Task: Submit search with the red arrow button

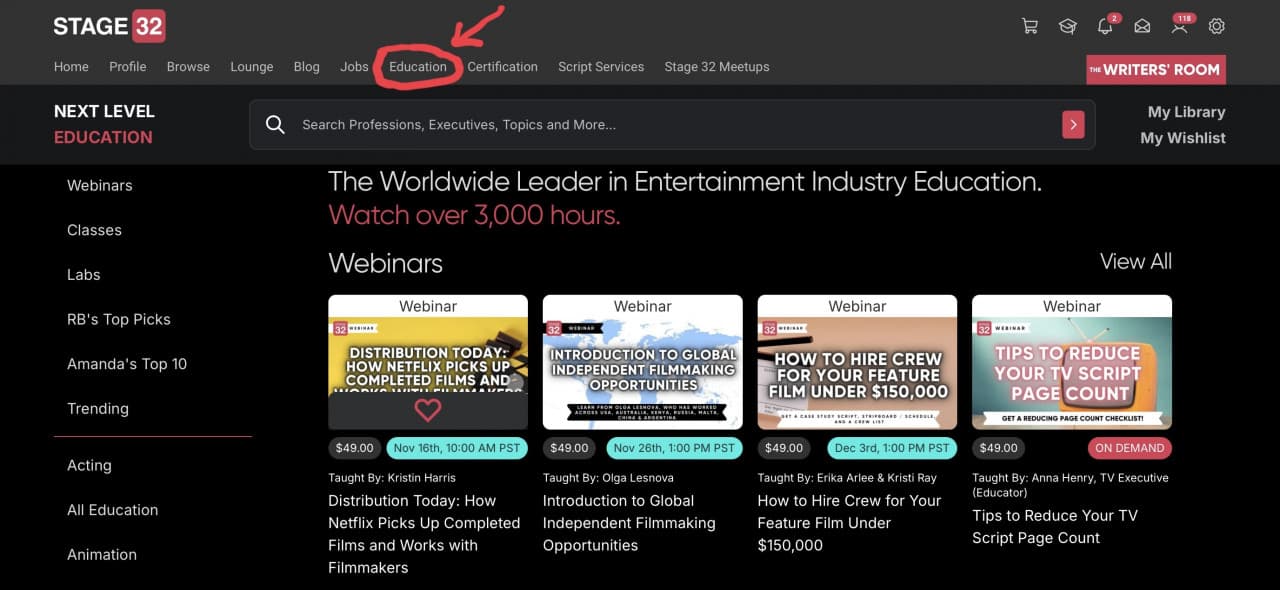Action: 1073,125
